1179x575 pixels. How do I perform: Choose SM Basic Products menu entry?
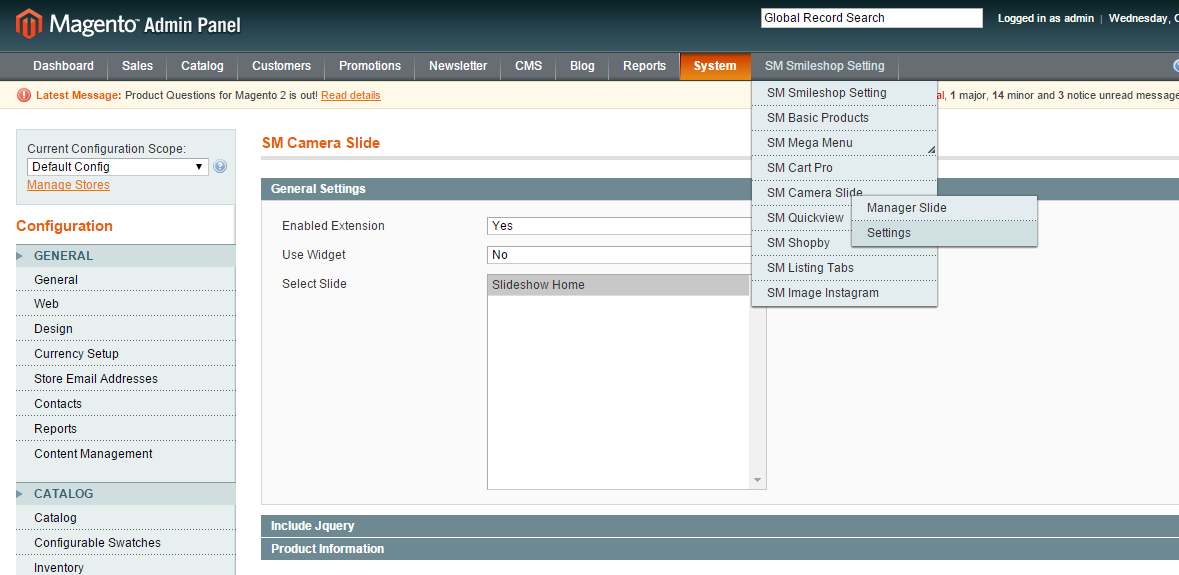coord(844,118)
